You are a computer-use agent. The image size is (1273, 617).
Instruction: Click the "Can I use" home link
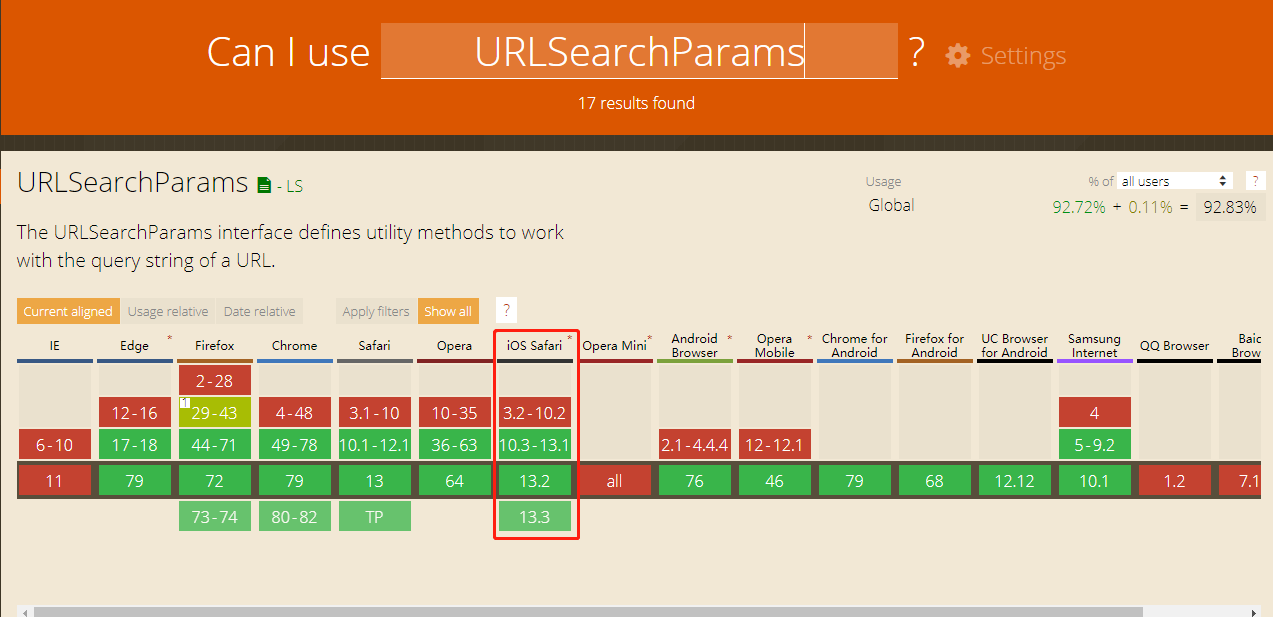coord(288,51)
